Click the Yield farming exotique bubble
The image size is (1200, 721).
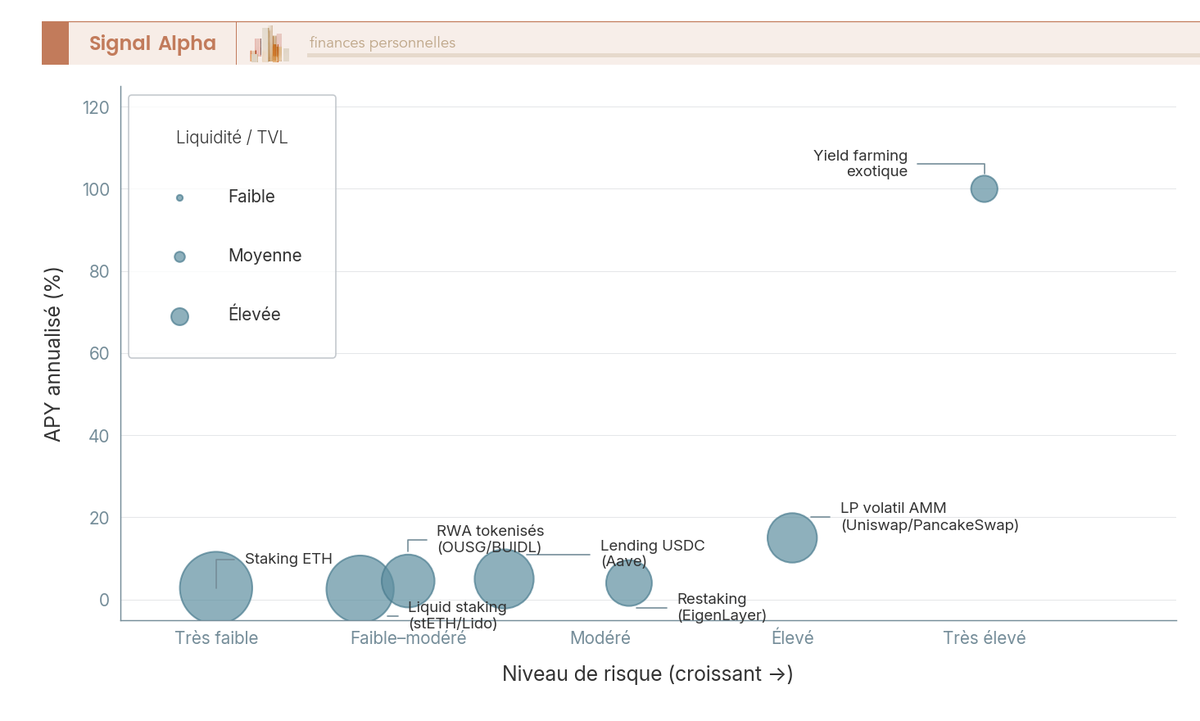tap(985, 188)
